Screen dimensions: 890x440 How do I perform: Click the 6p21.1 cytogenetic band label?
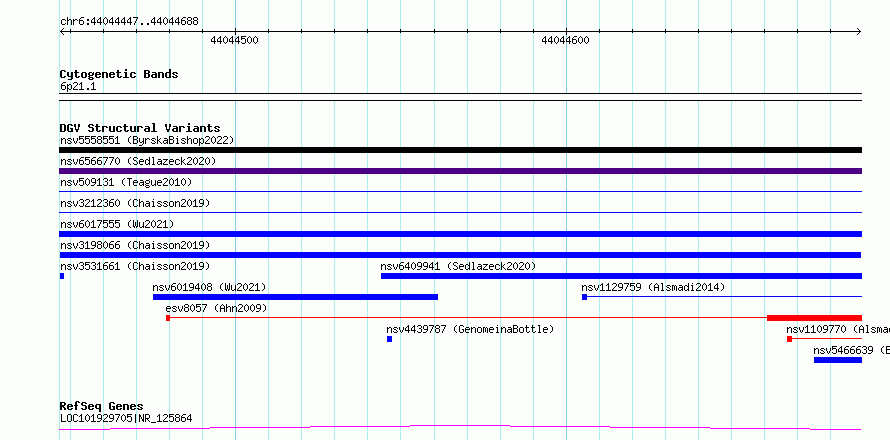[x=78, y=87]
